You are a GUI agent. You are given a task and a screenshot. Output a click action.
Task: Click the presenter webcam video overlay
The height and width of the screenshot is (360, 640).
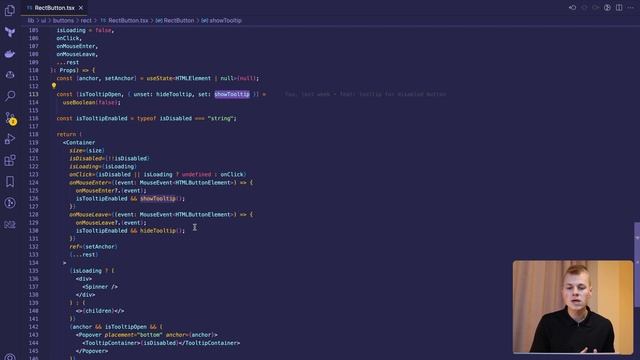pos(573,307)
